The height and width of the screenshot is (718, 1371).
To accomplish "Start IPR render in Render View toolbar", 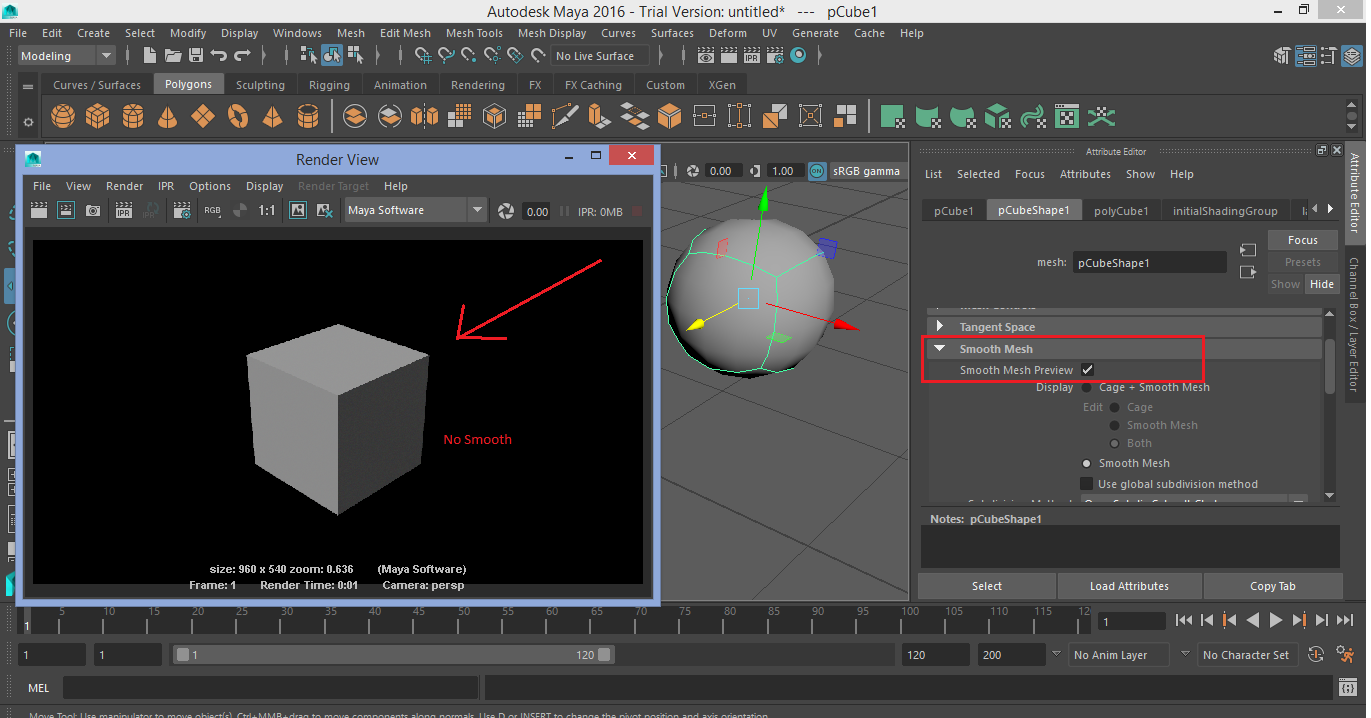I will click(124, 210).
